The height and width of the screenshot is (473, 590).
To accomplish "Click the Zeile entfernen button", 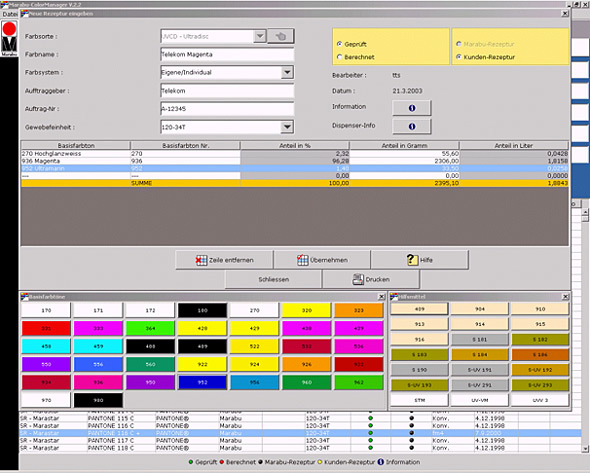I will [225, 260].
